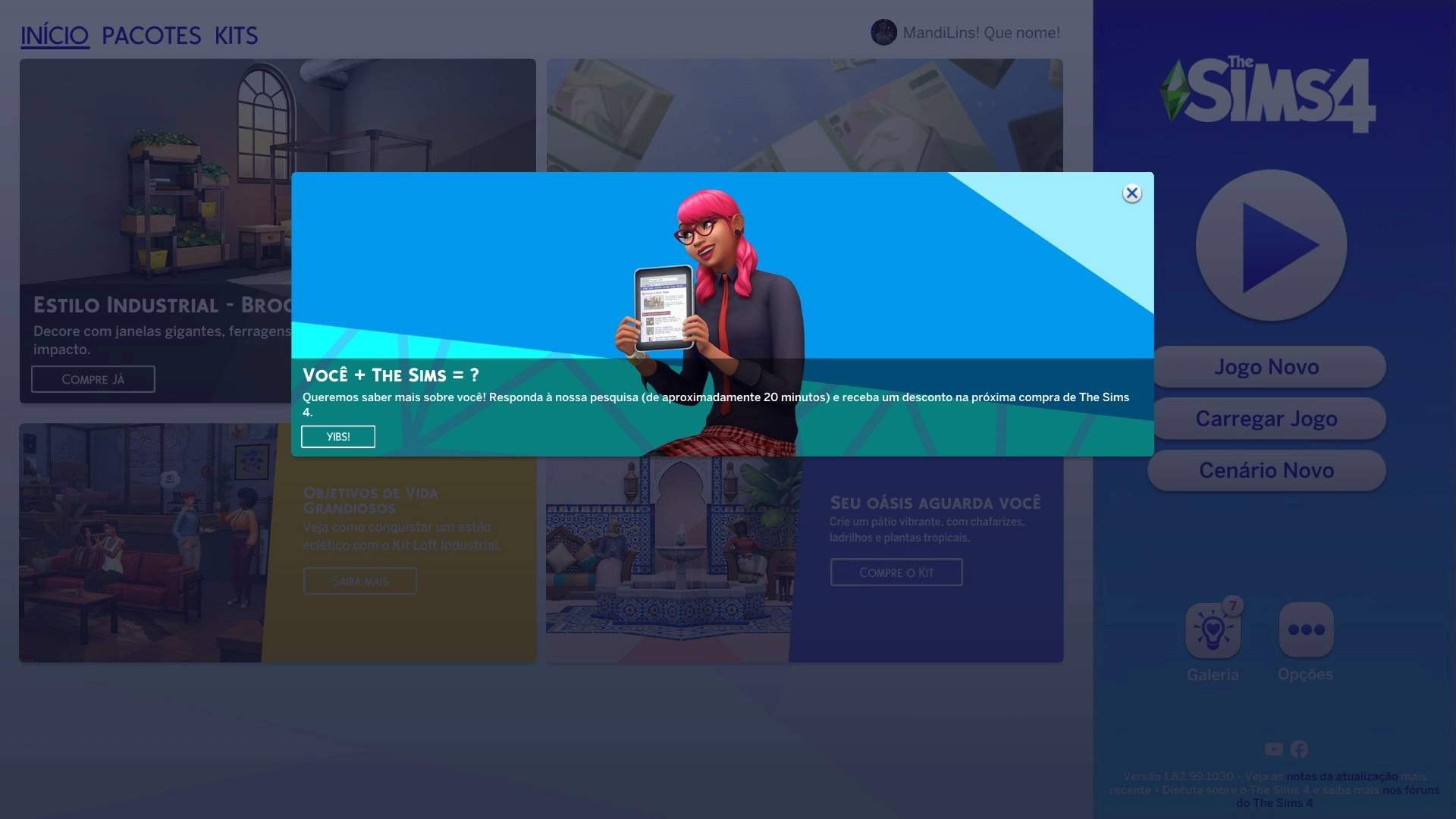Click COMPRE O KIT on oasis card
1456x819 pixels.
click(896, 573)
